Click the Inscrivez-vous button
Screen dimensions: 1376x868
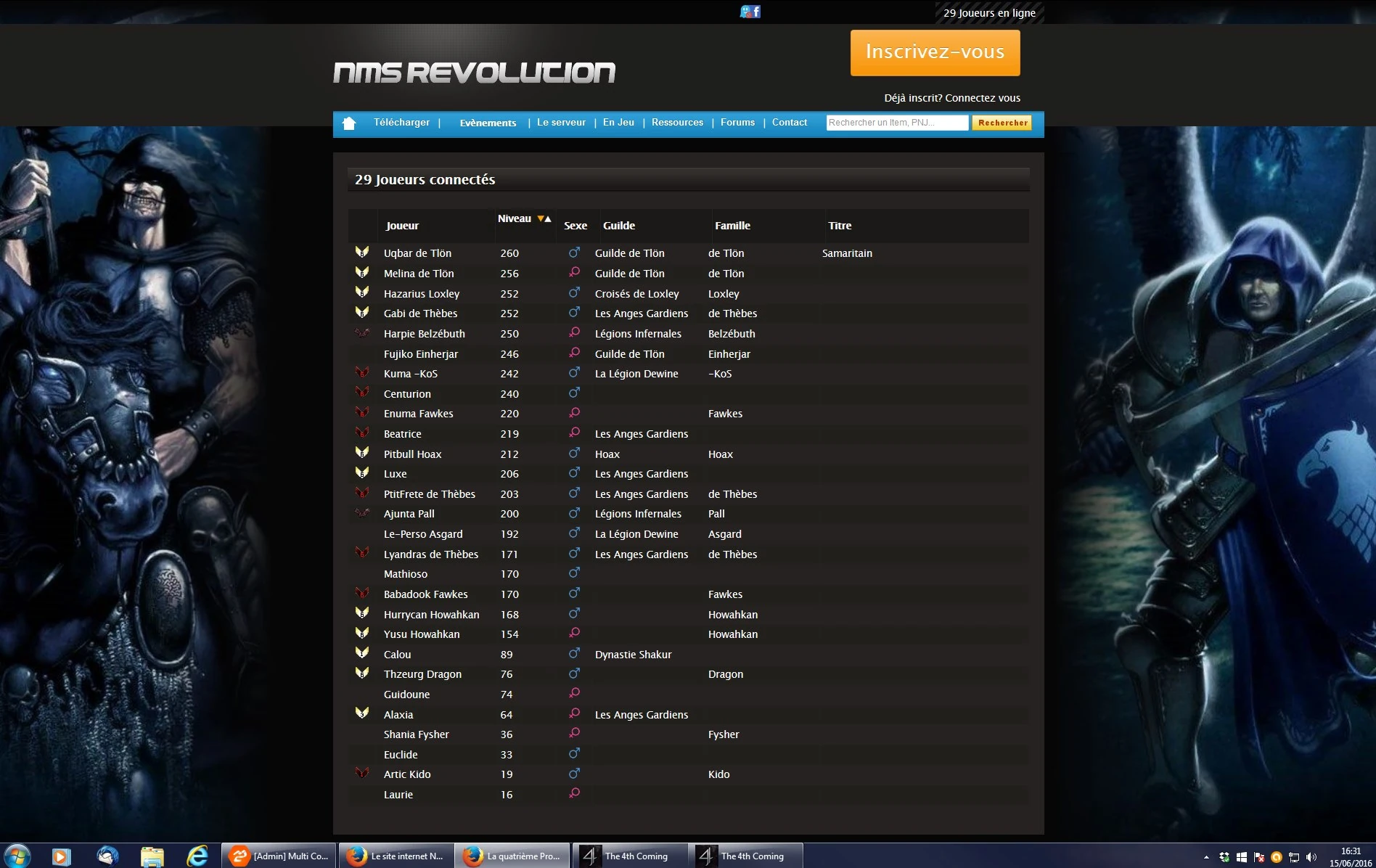[935, 52]
